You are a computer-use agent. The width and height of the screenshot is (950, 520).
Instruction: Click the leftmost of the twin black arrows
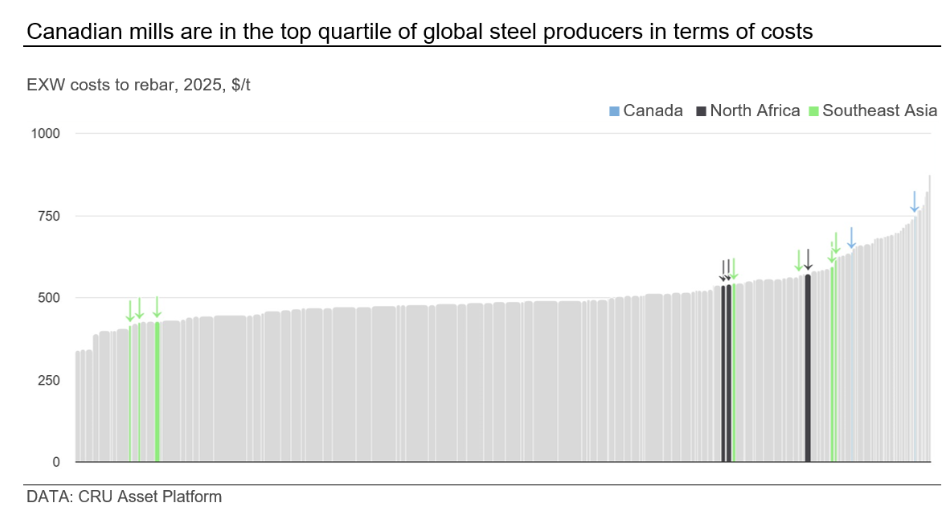tap(723, 270)
